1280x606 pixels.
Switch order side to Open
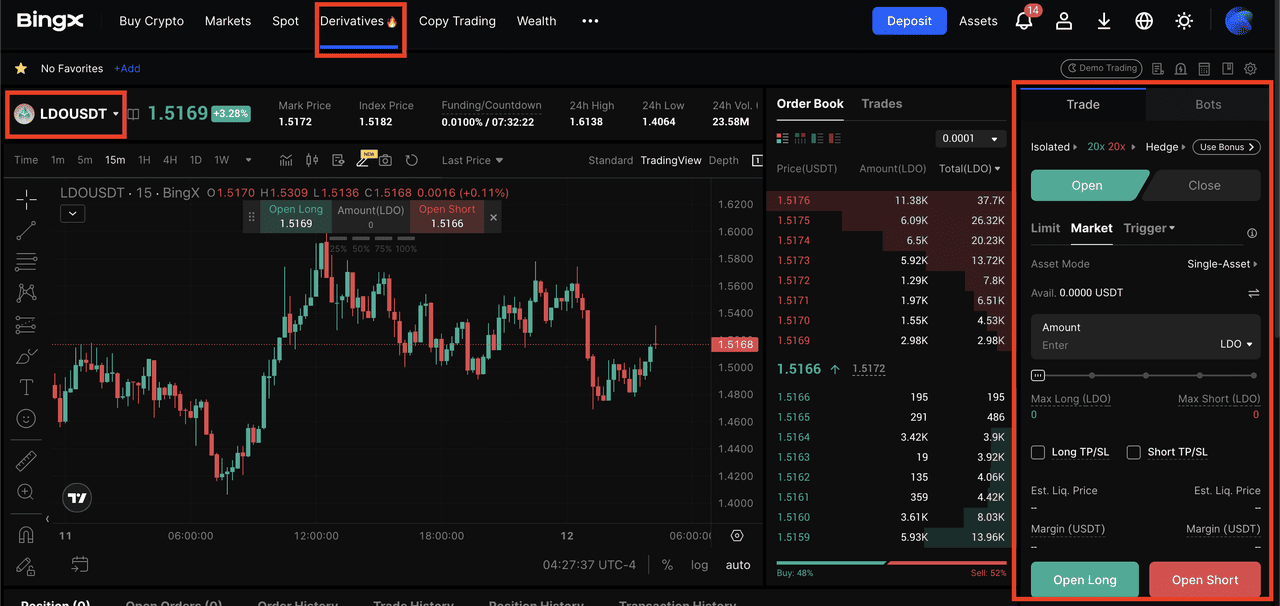[x=1088, y=185]
